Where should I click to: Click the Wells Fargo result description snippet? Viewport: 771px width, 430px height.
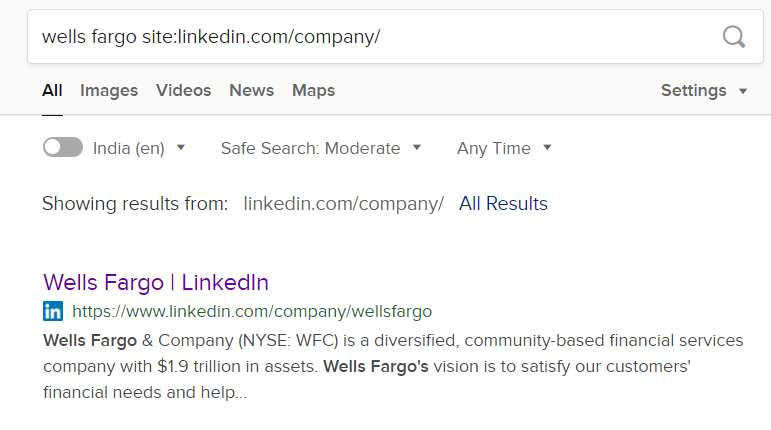pyautogui.click(x=393, y=366)
